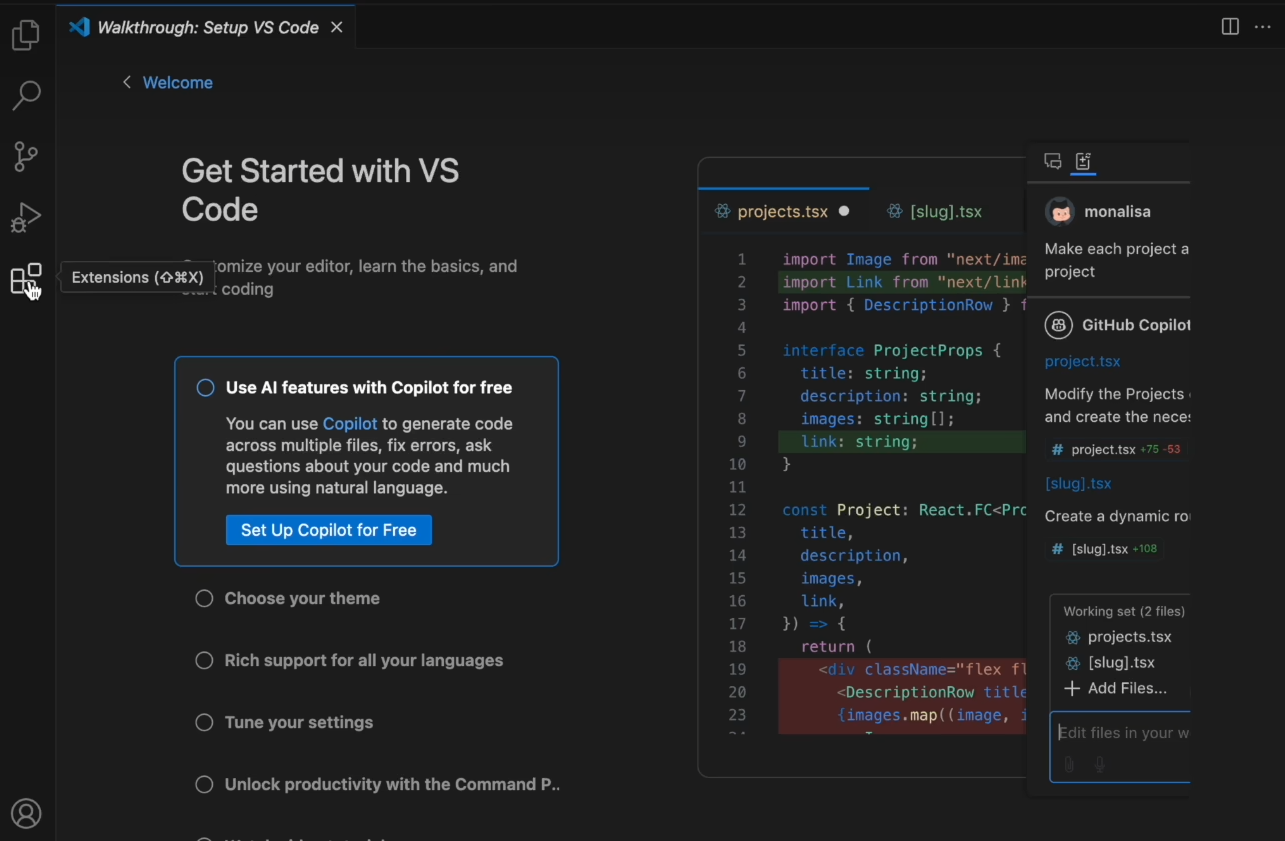
Task: Click the monalisa avatar in preview
Action: click(1059, 212)
